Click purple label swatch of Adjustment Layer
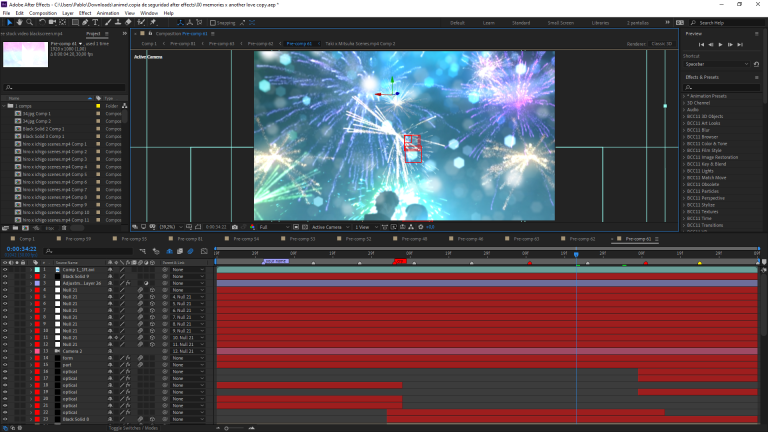The height and width of the screenshot is (432, 768). 37,284
